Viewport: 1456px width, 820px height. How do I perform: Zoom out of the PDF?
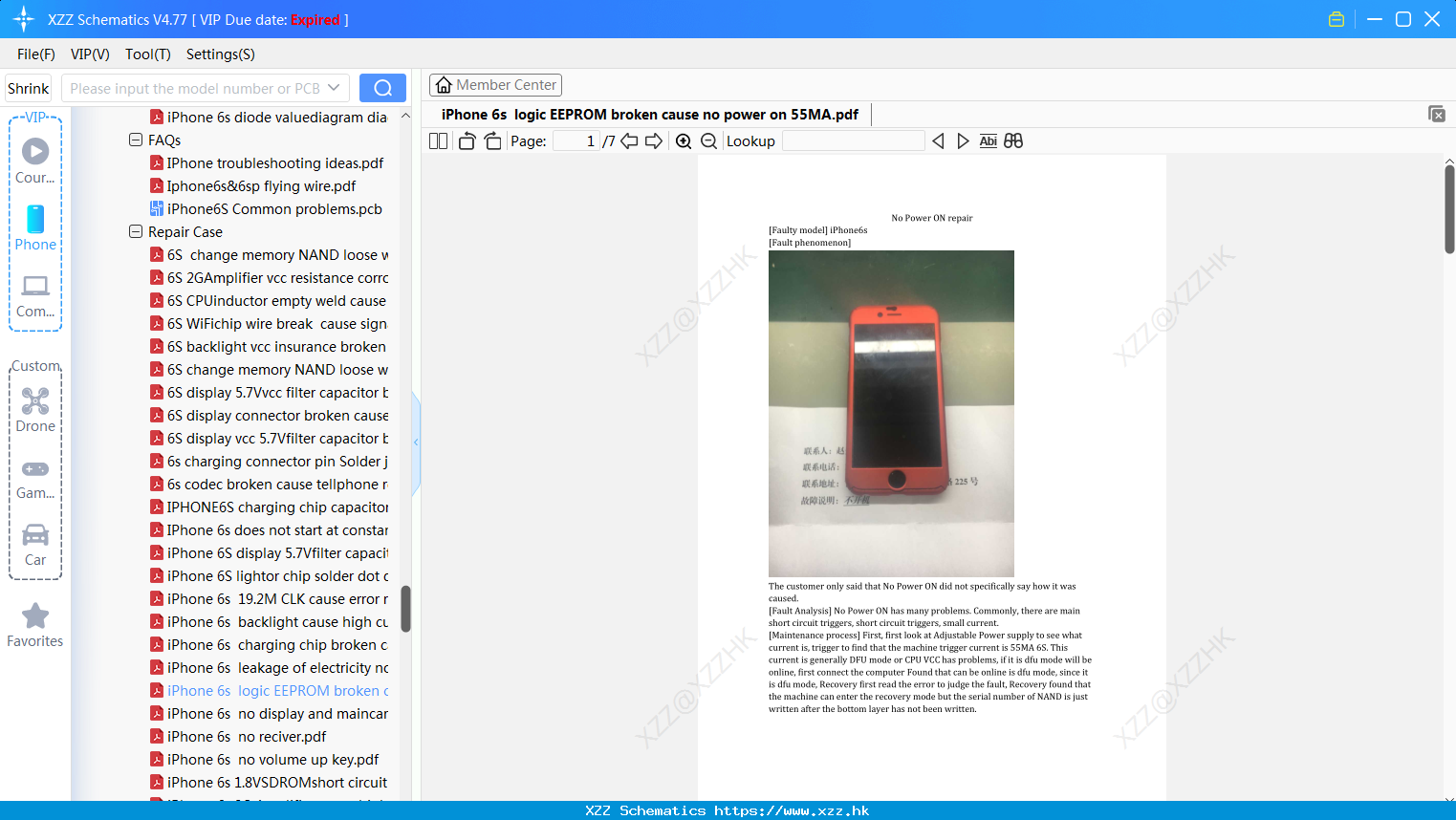tap(709, 141)
